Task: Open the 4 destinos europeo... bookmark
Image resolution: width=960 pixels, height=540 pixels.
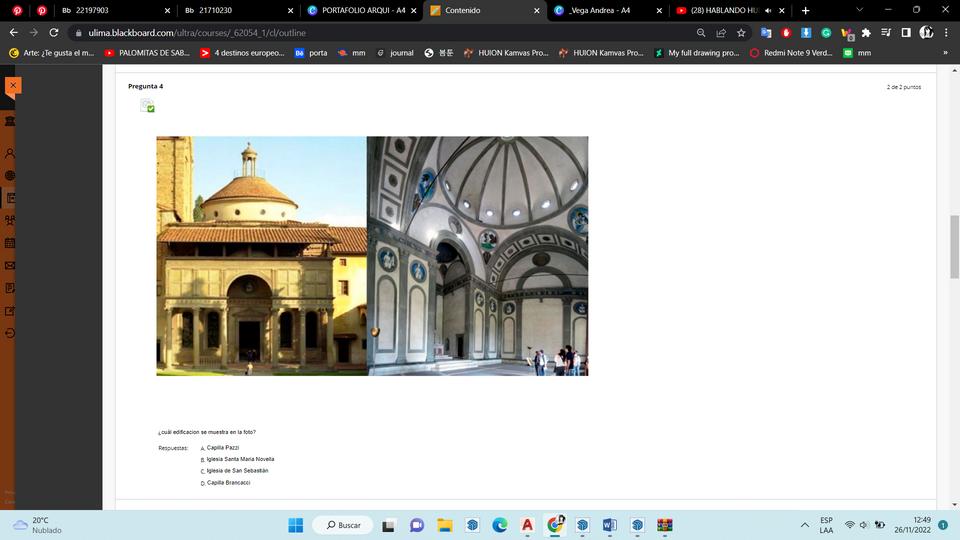Action: point(242,53)
